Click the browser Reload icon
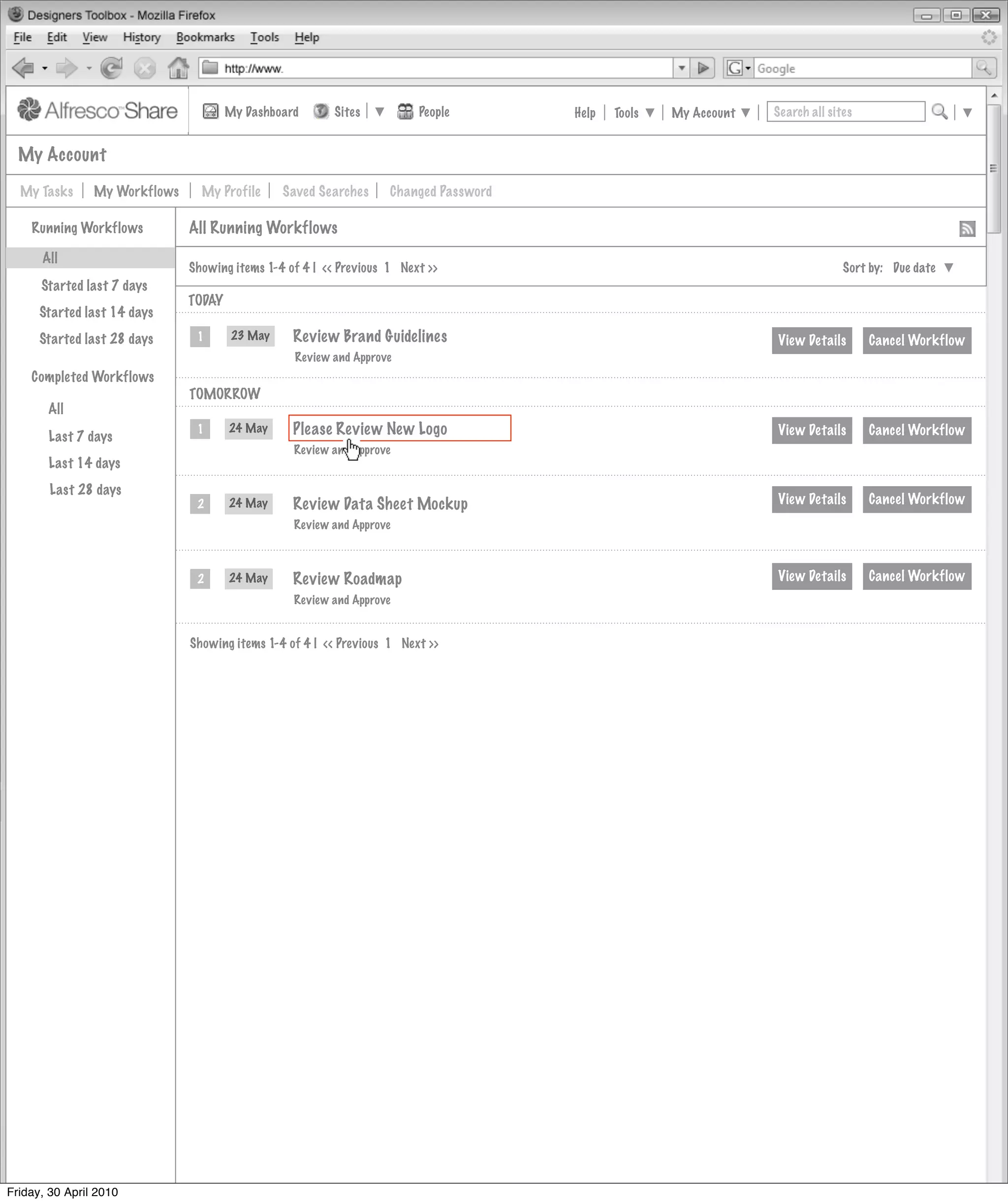The image size is (1008, 1203). (111, 68)
